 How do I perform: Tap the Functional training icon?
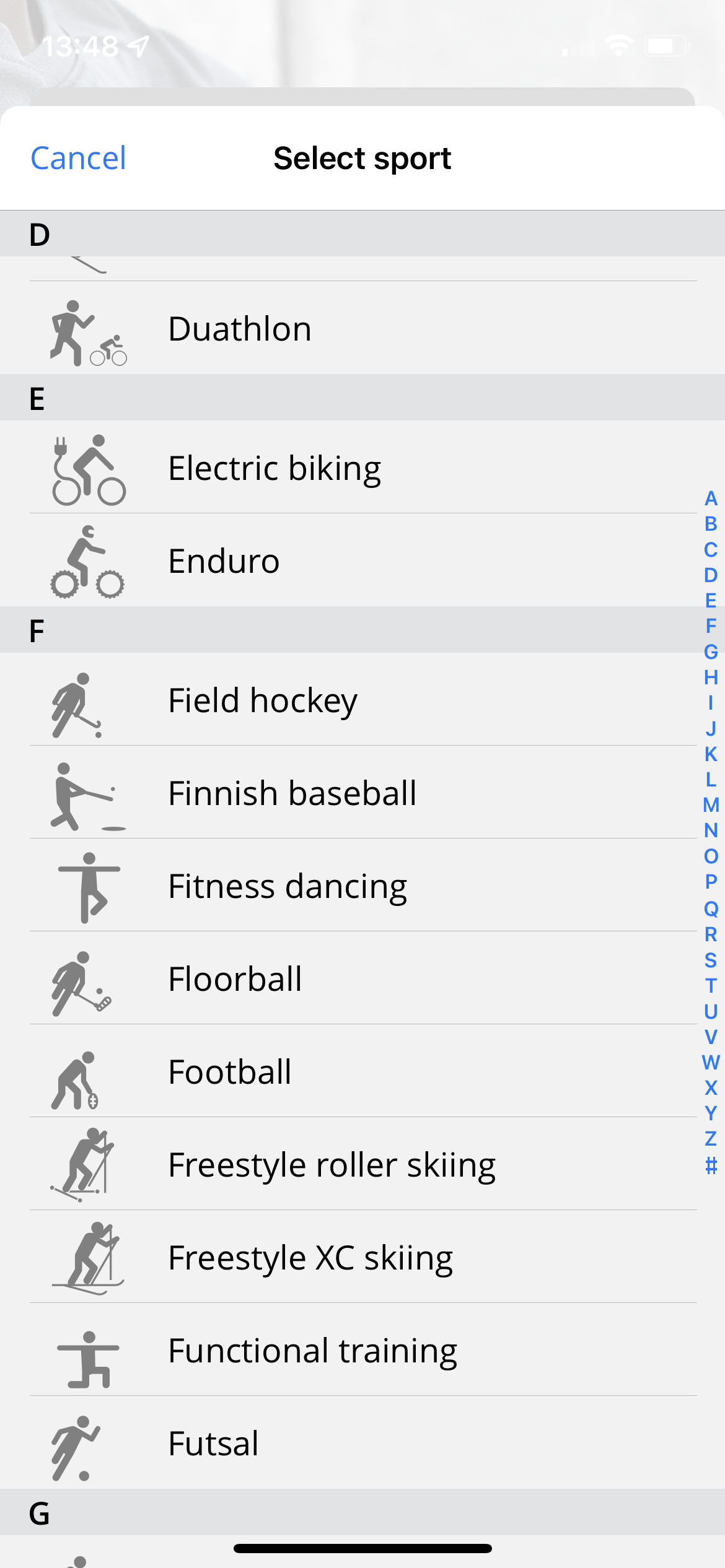coord(88,1358)
